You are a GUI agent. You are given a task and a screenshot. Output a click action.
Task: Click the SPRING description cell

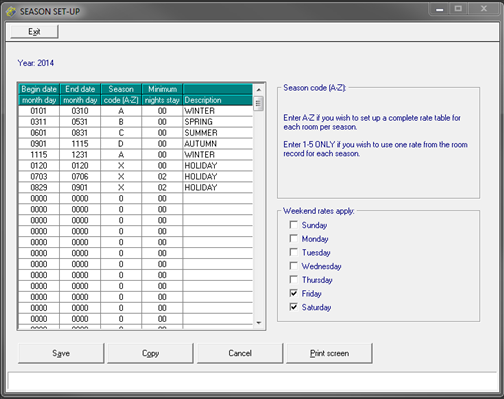click(x=218, y=122)
